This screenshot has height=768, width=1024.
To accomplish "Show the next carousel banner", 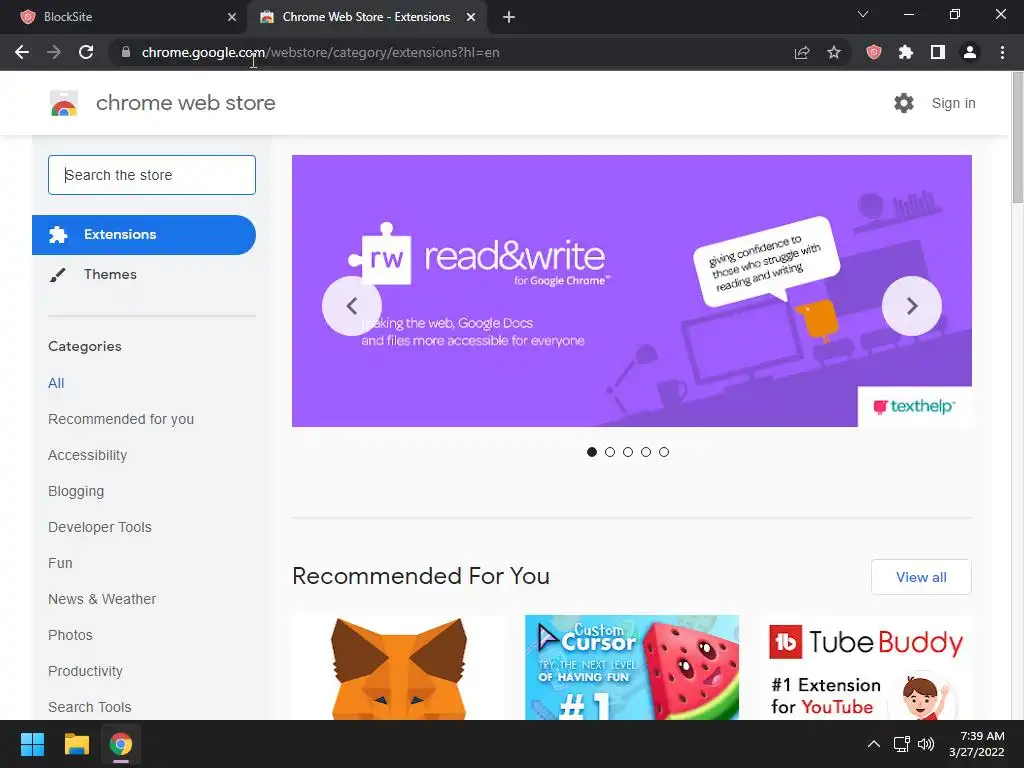I will [x=912, y=306].
